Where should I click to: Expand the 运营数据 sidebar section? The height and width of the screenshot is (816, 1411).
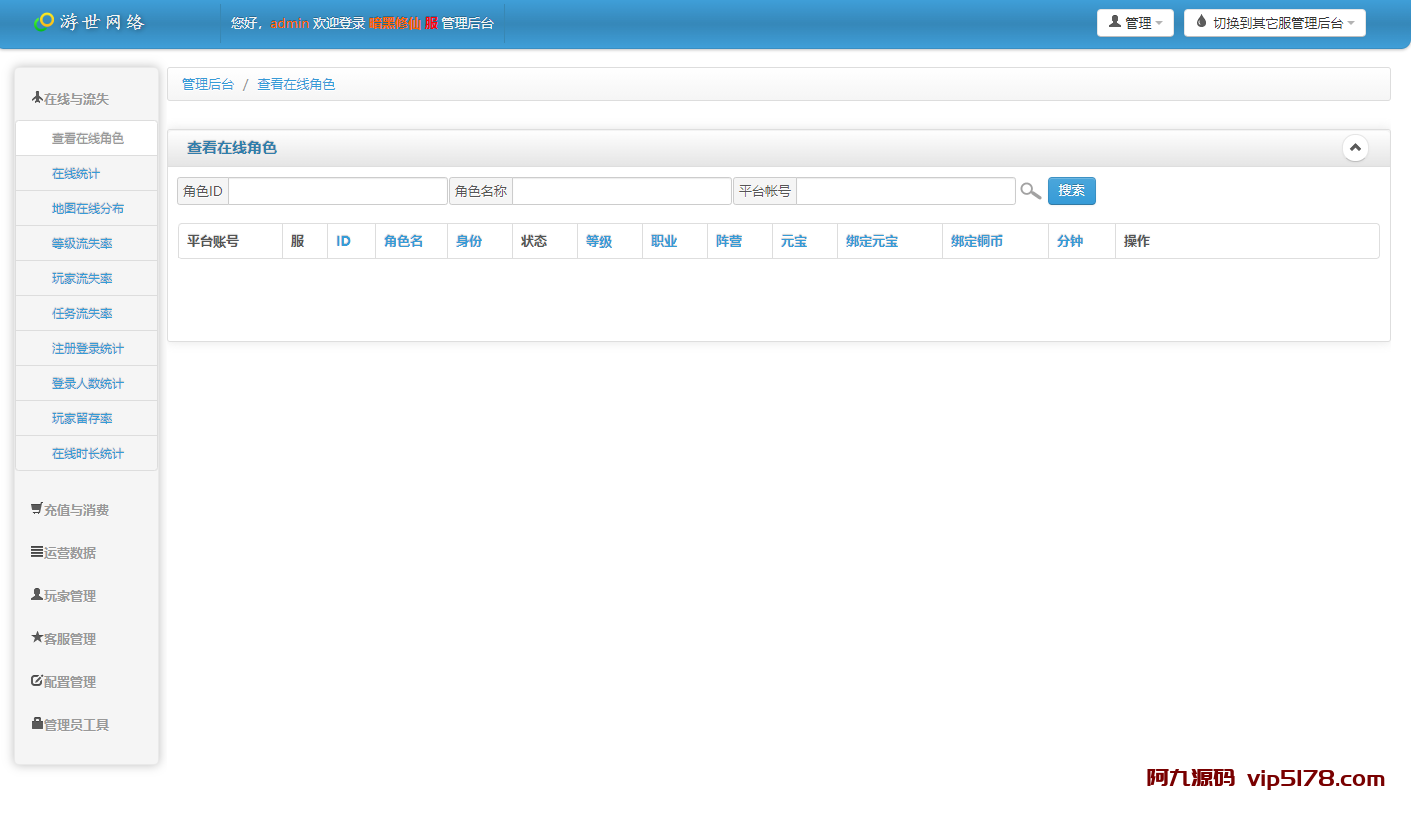[64, 553]
